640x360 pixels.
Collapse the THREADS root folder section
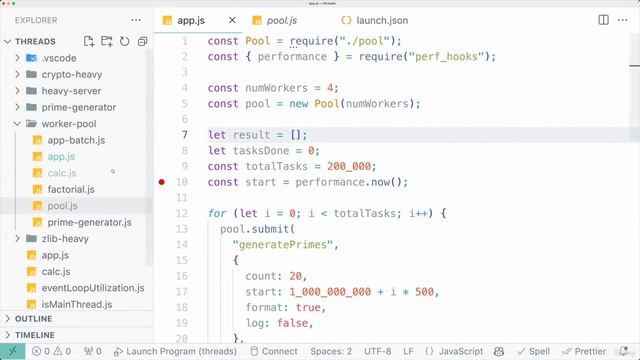(35, 41)
